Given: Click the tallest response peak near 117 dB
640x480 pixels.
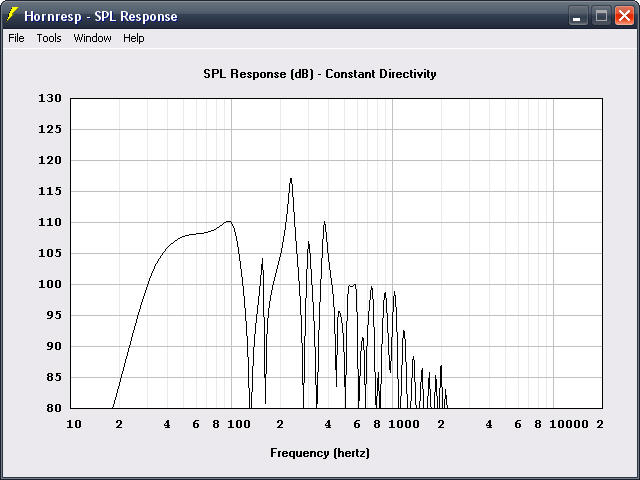Looking at the screenshot, I should coord(291,179).
